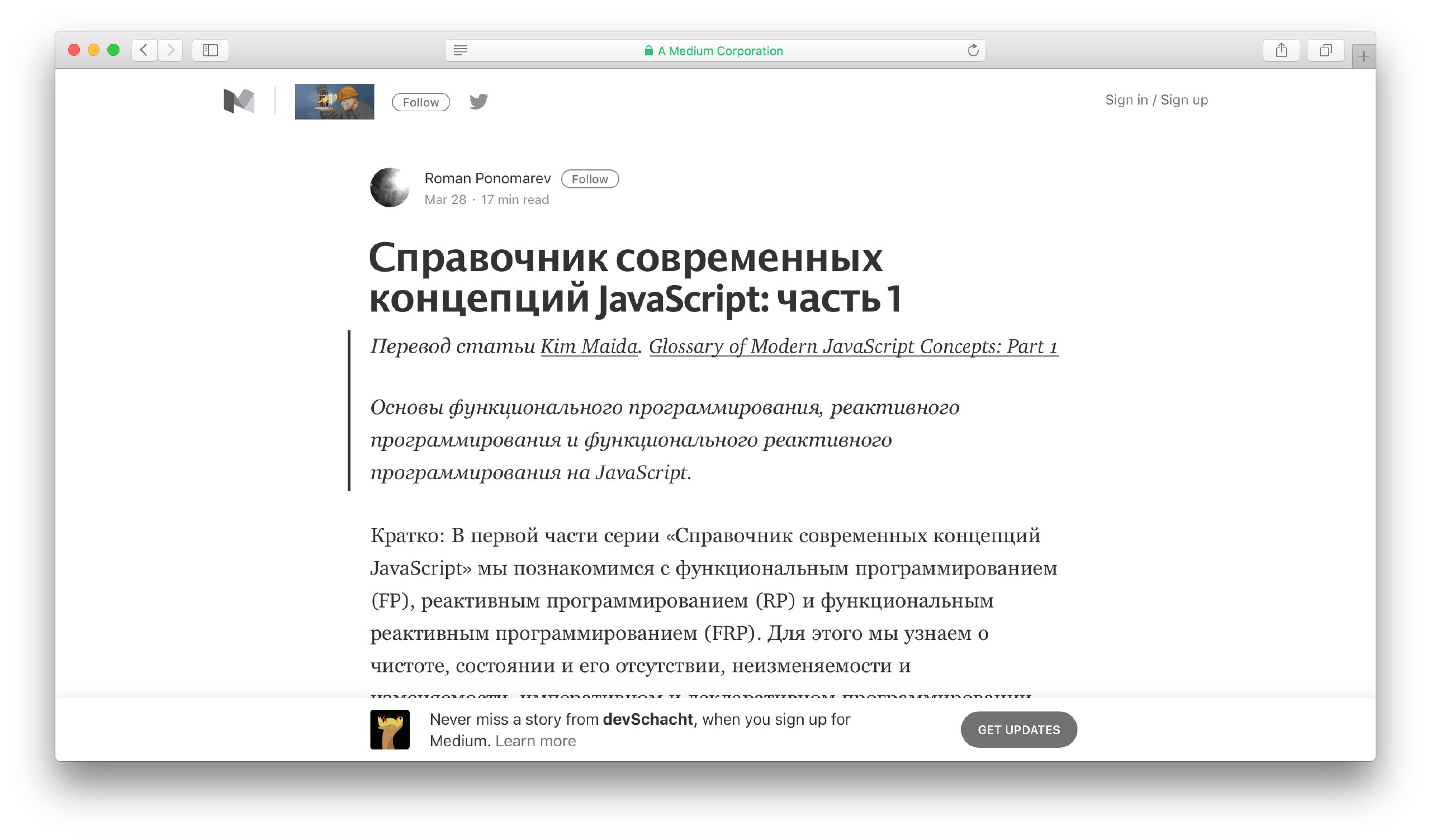Open Glossary of Modern JavaScript Concepts link
The image size is (1431, 840).
tap(854, 346)
